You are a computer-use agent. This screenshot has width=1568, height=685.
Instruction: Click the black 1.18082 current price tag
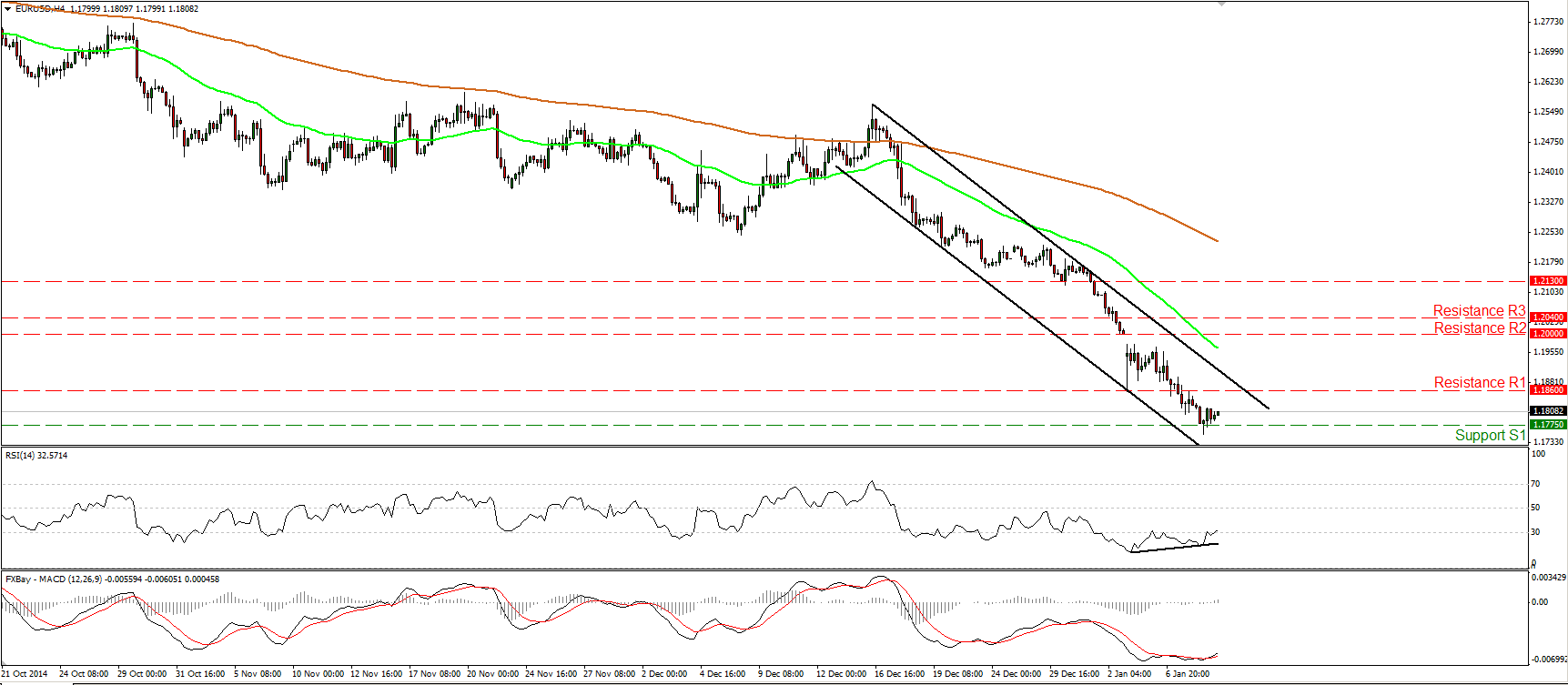[1548, 411]
